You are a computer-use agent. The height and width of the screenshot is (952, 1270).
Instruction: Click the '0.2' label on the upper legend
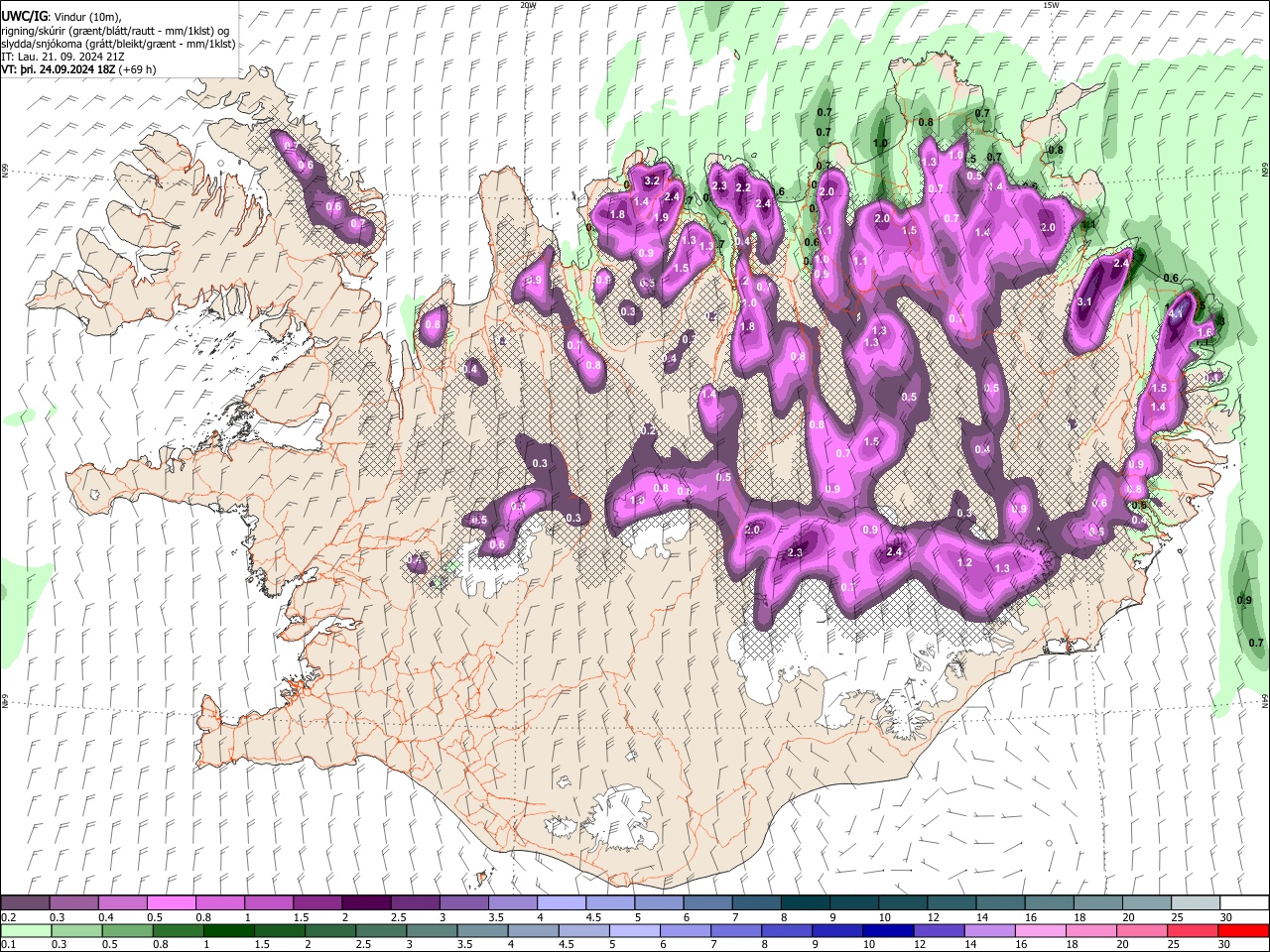(x=7, y=917)
